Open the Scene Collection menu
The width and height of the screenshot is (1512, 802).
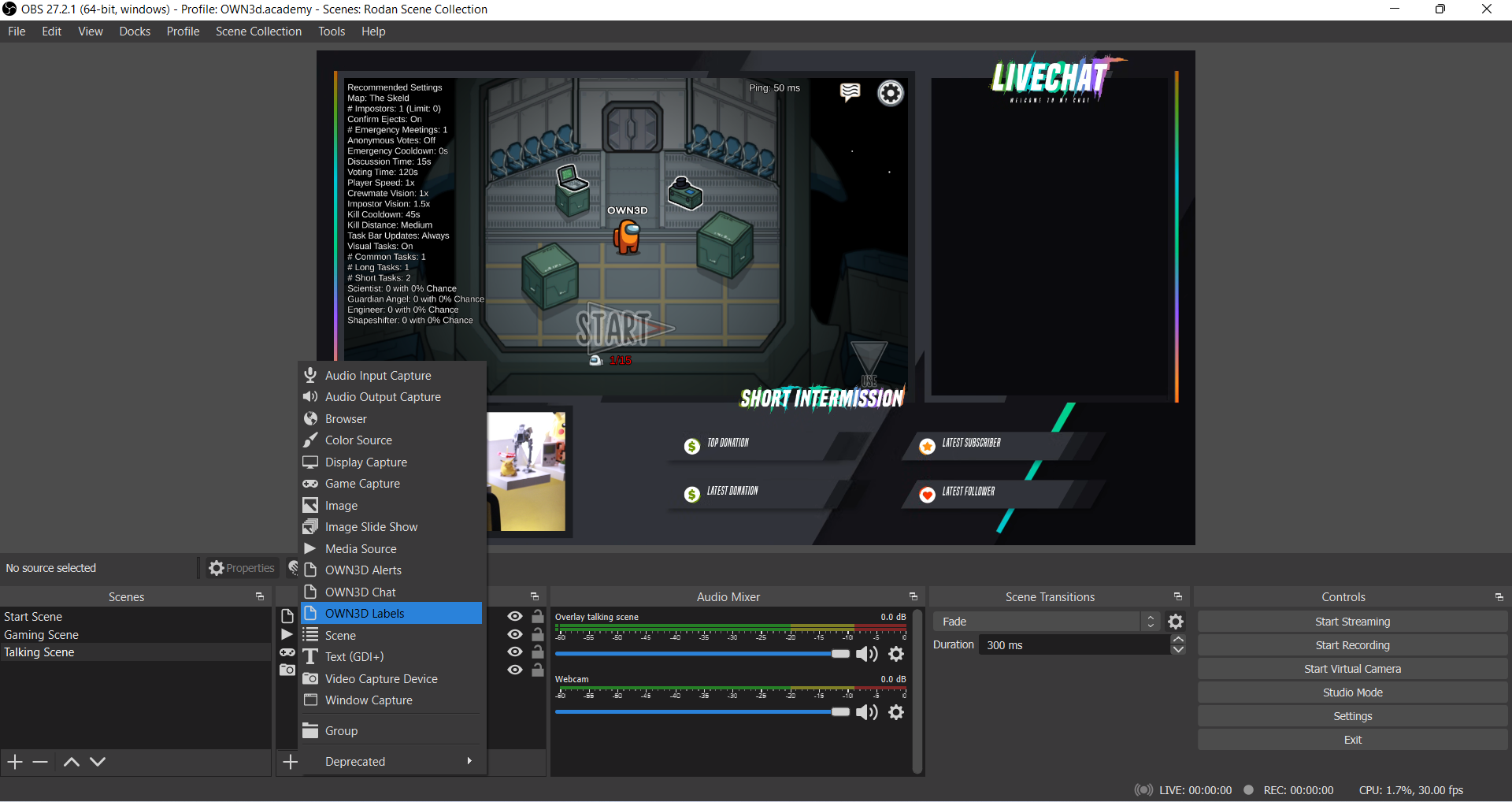tap(258, 32)
